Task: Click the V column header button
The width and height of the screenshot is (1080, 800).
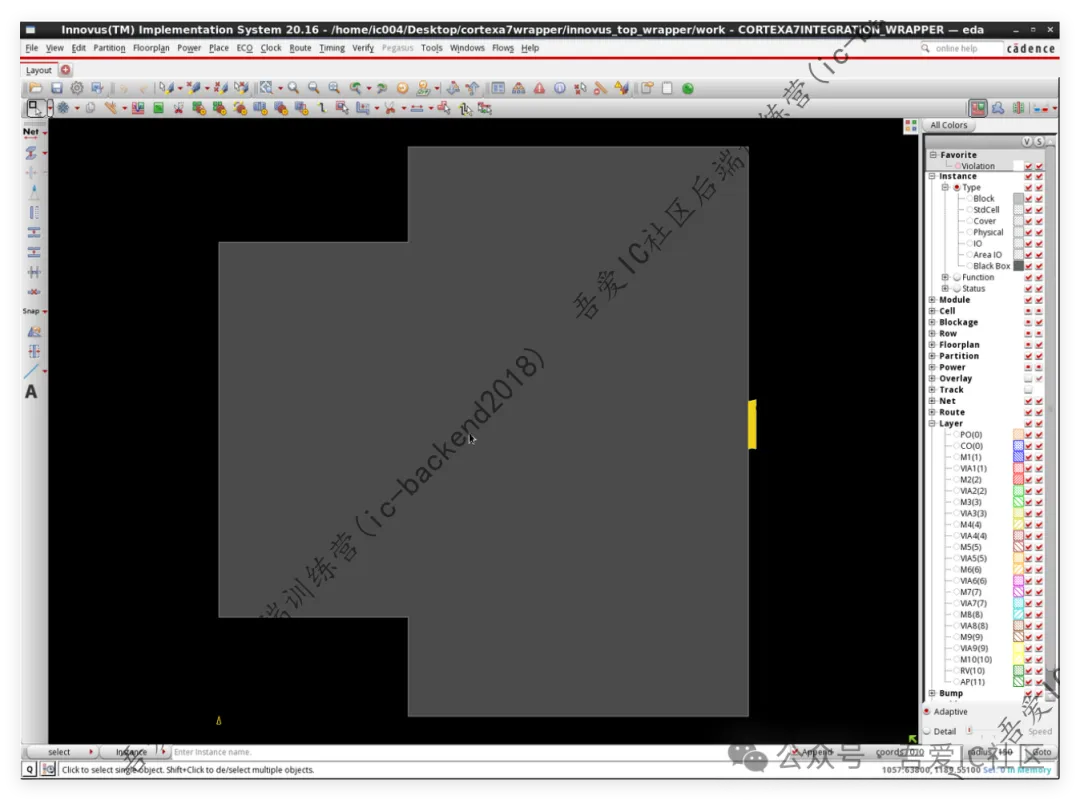Action: click(1027, 141)
